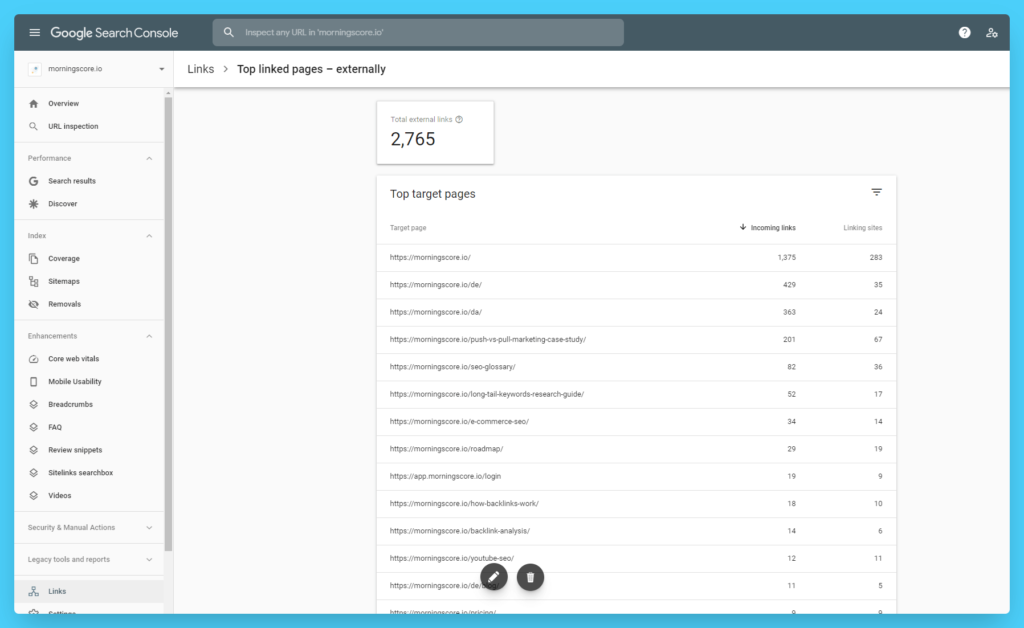Open row https://morningscore.io/de/
The image size is (1024, 628).
pyautogui.click(x=636, y=285)
